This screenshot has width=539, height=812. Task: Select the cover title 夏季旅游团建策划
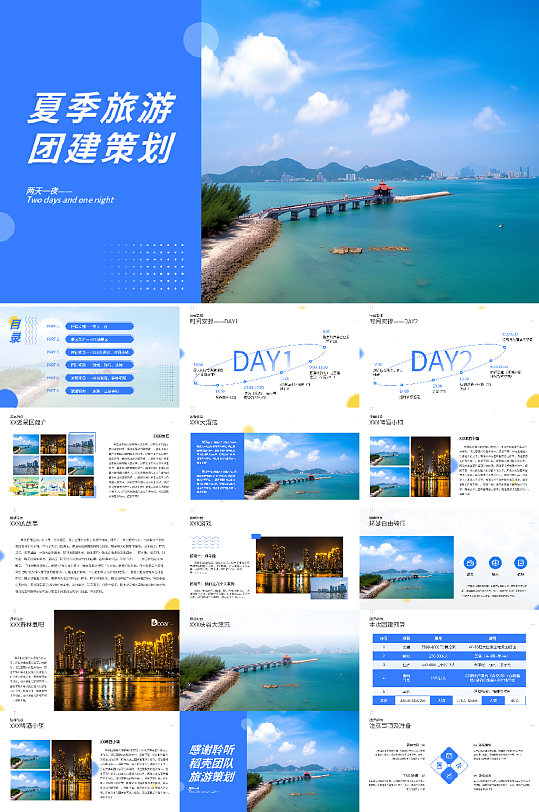click(102, 128)
